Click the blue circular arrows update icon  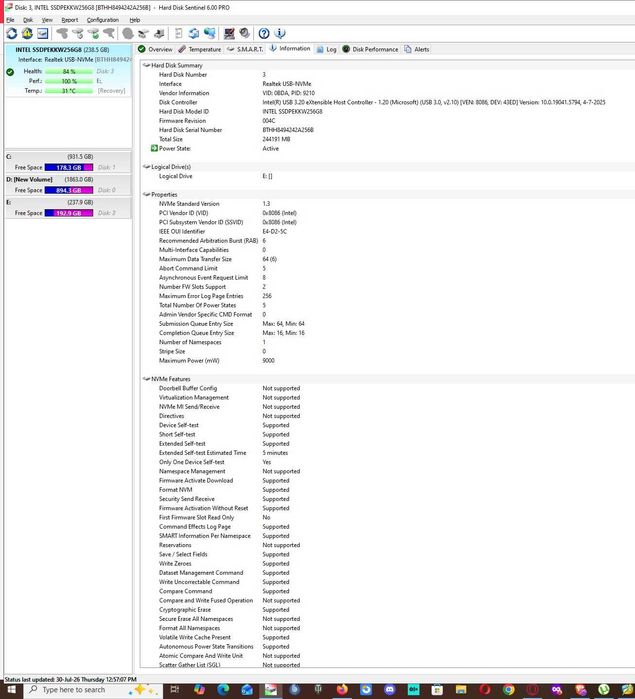click(x=194, y=33)
